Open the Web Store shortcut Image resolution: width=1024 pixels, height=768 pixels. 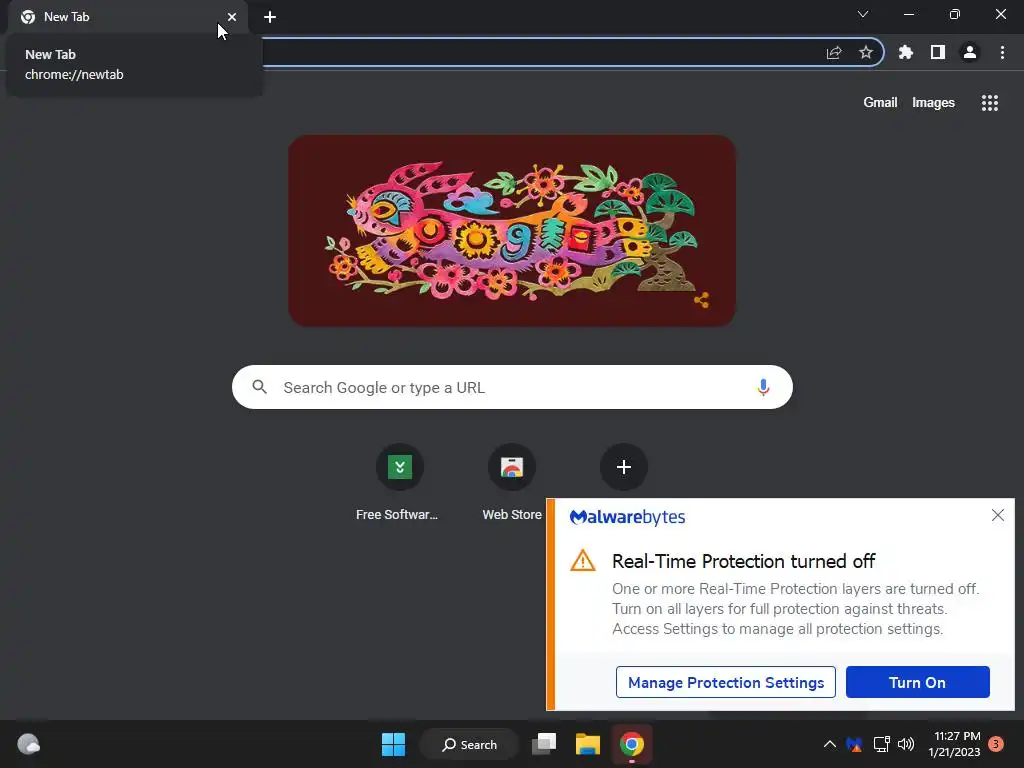(x=512, y=482)
